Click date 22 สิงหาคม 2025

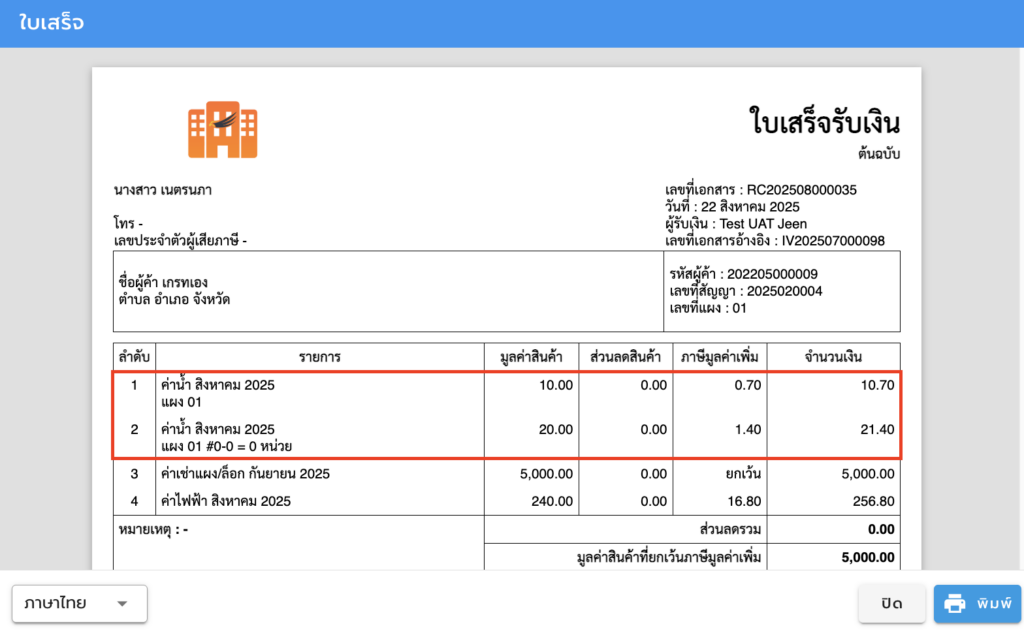coord(750,207)
